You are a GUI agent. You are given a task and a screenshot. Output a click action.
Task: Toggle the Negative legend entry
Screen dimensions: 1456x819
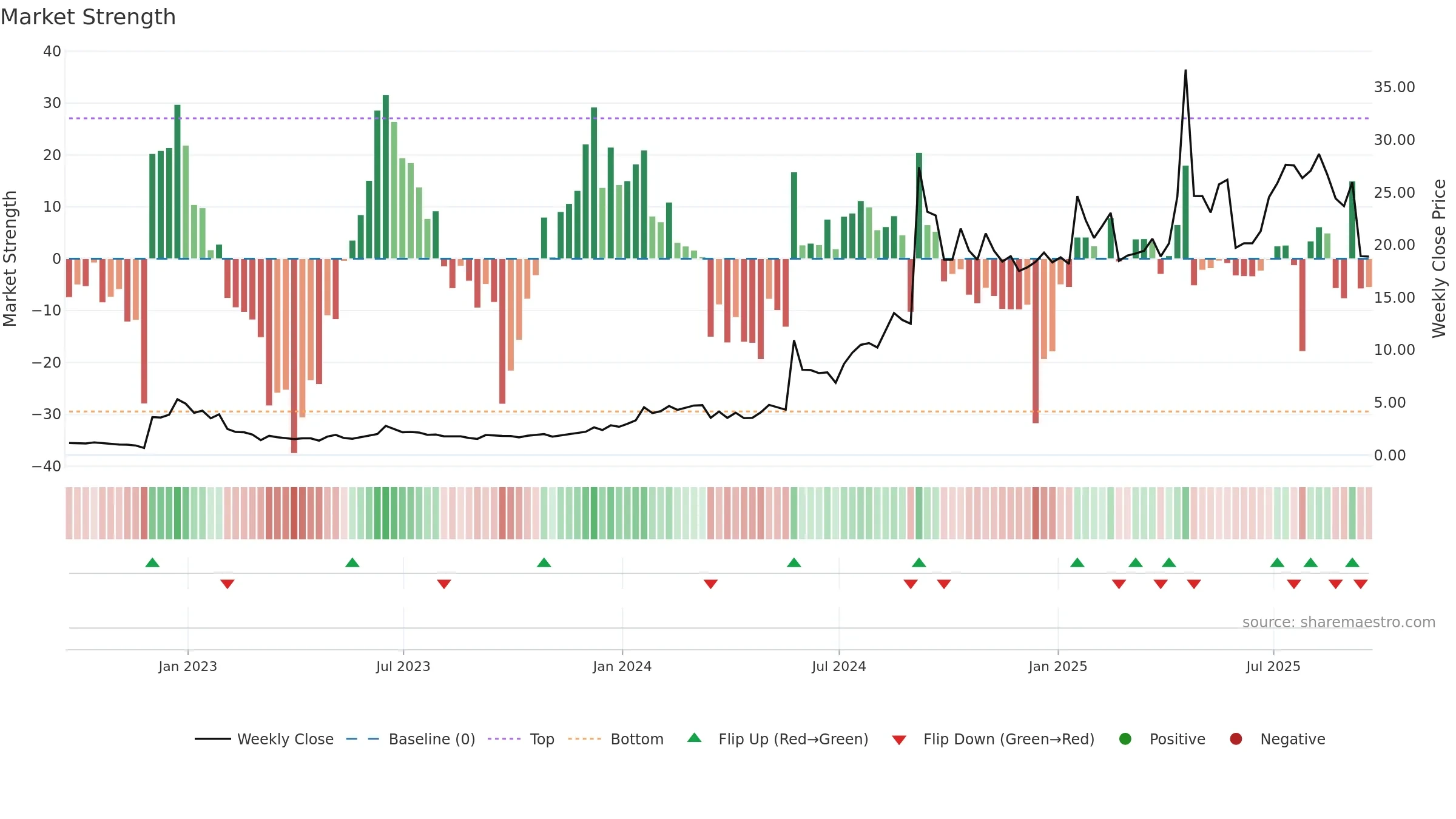[x=1277, y=739]
